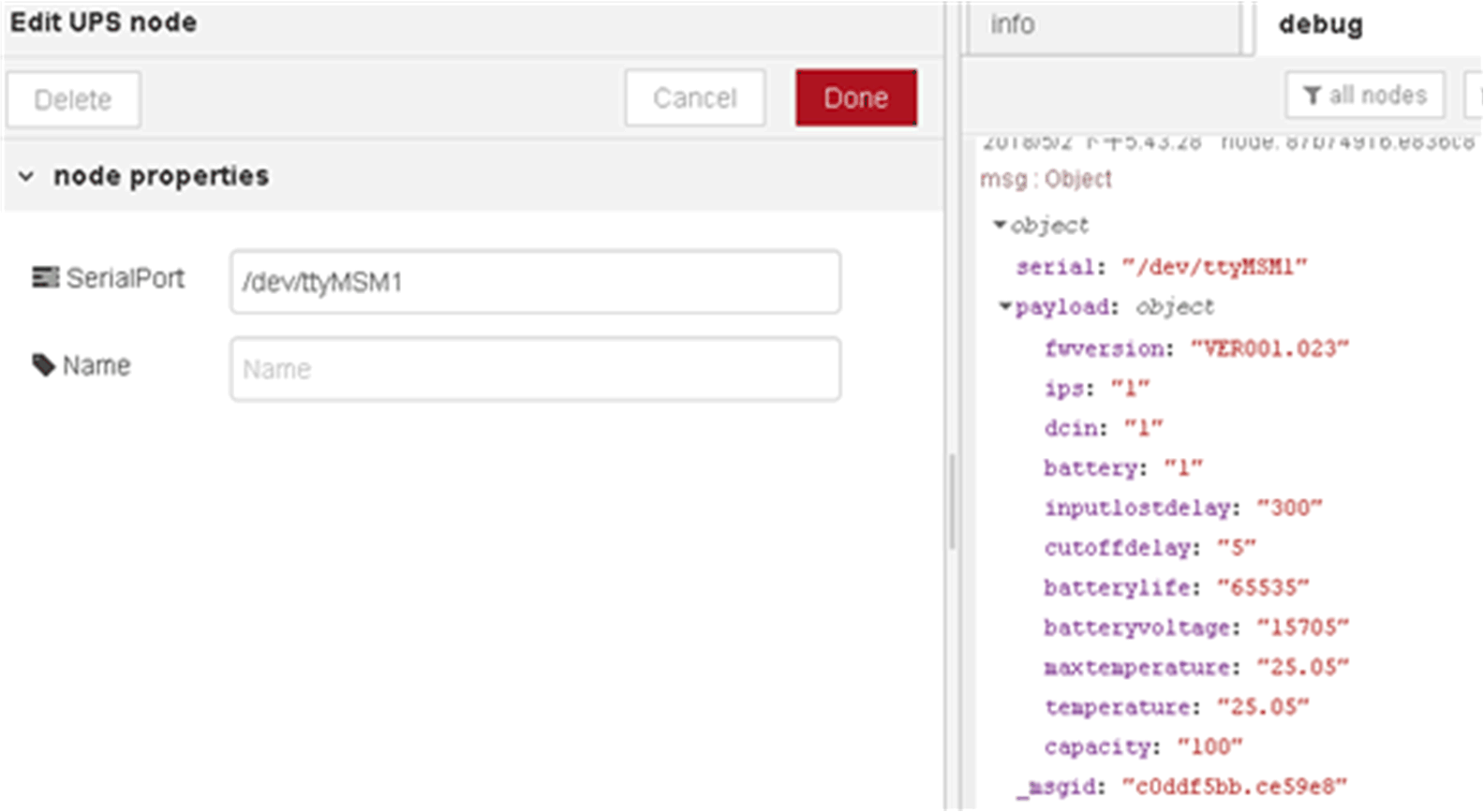
Task: Select the fwversion value VER001.023
Action: [1269, 348]
